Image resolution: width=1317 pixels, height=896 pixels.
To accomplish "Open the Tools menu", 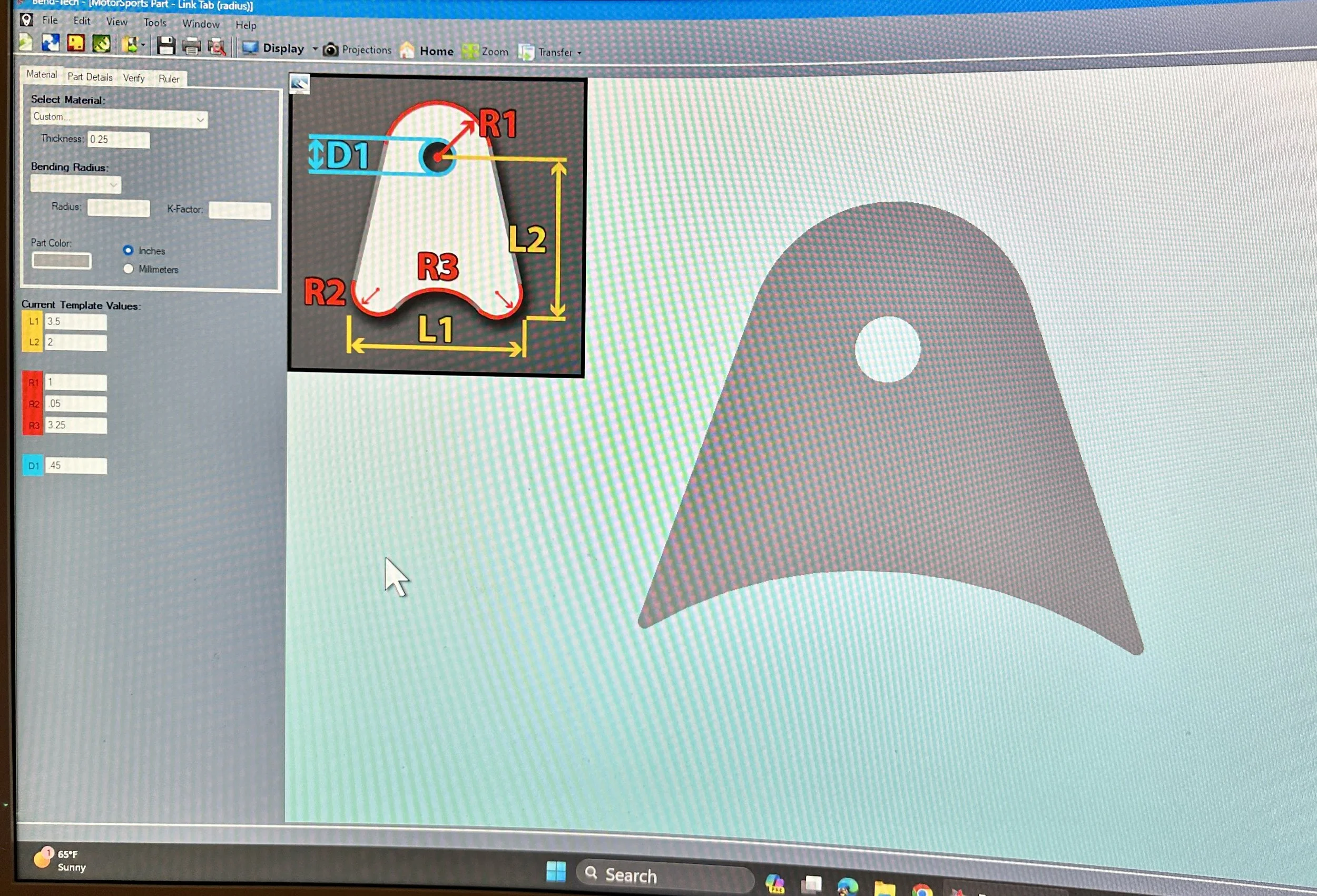I will pyautogui.click(x=155, y=23).
